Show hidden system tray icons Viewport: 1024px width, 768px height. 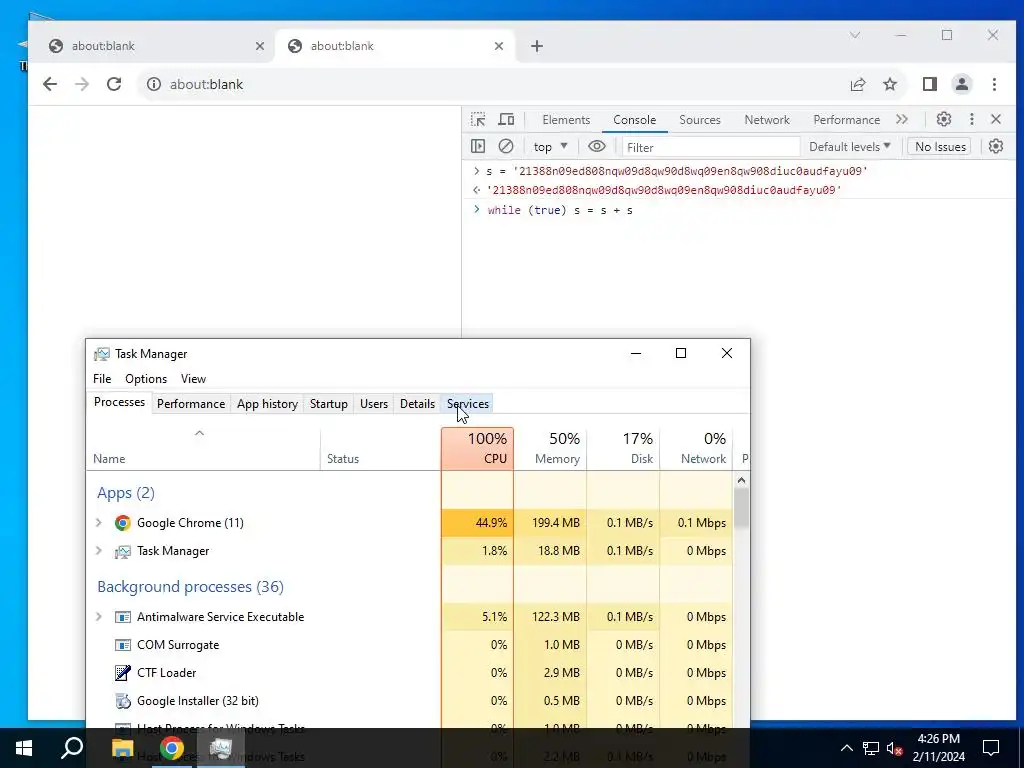tap(846, 748)
